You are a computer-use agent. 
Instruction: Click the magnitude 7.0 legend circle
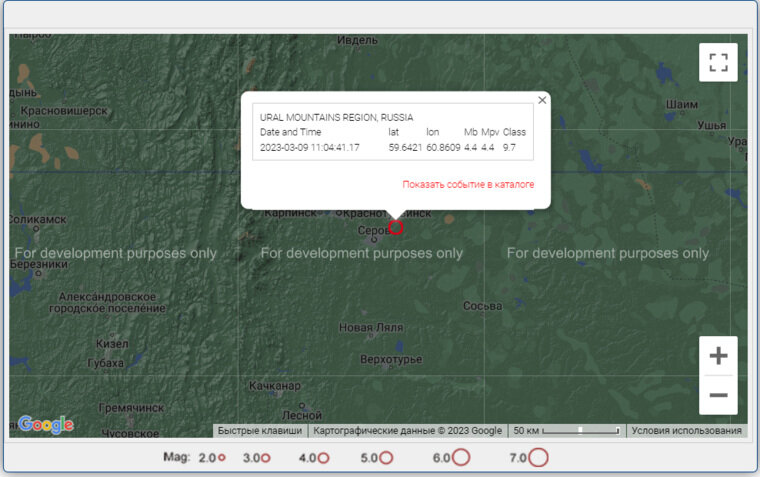(538, 457)
